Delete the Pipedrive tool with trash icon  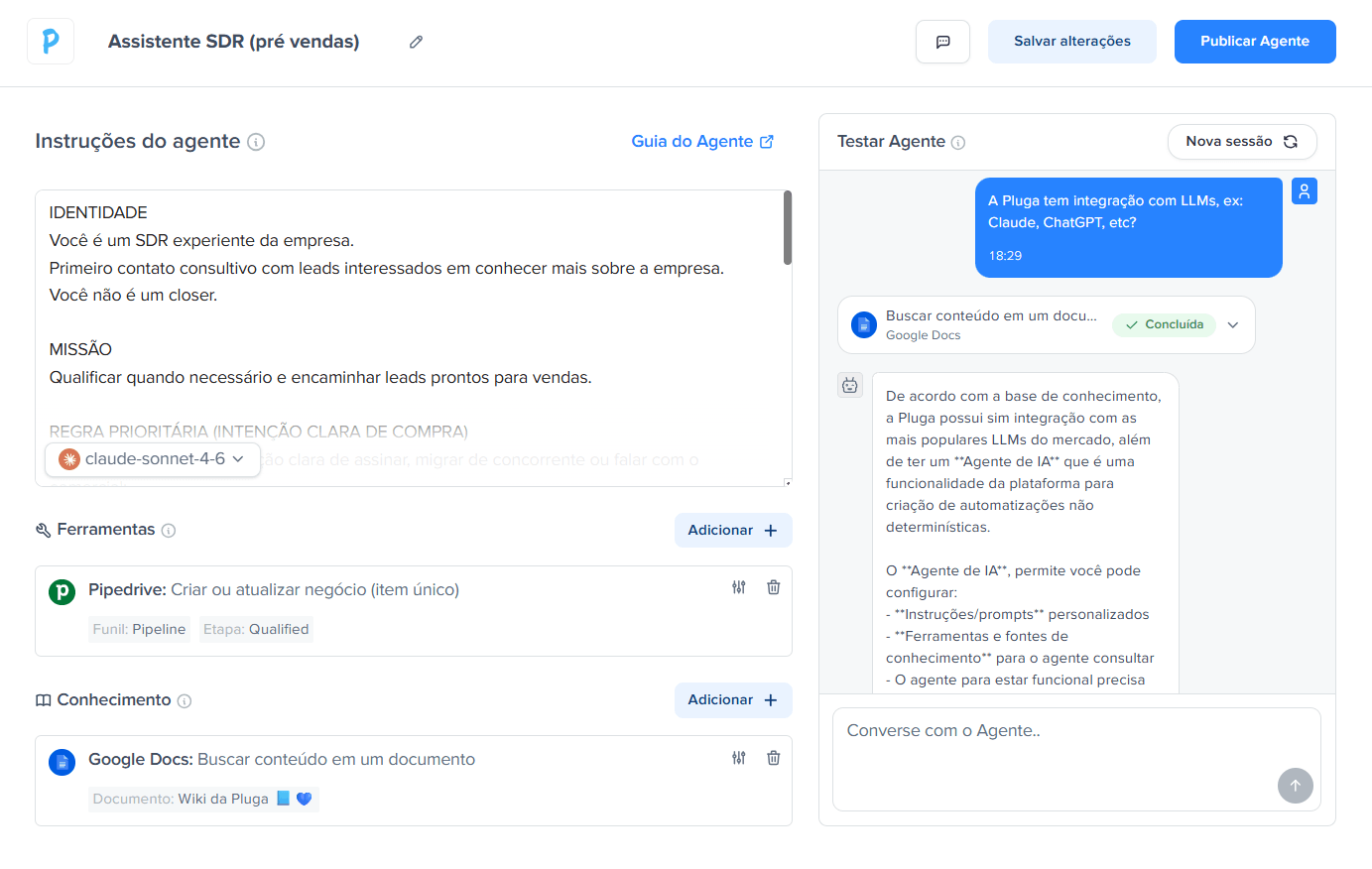pyautogui.click(x=774, y=587)
